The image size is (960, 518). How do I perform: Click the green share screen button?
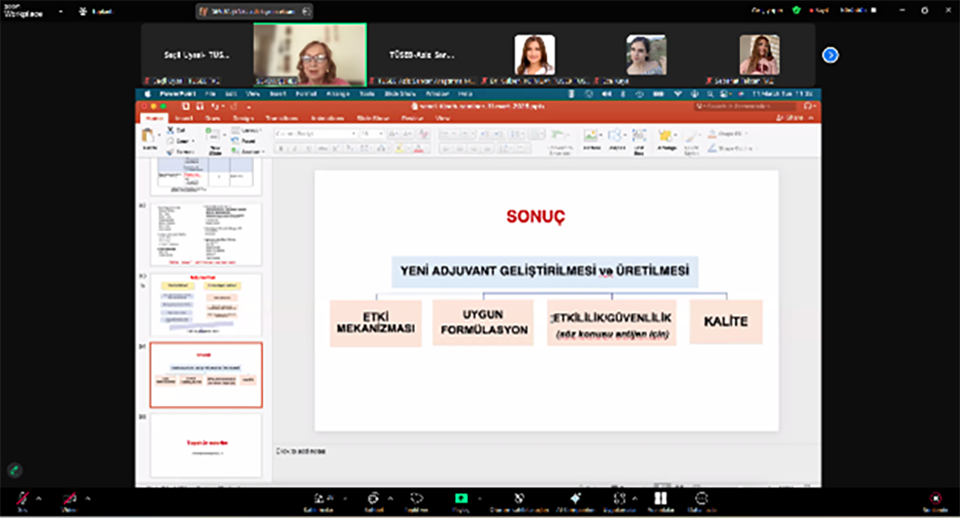coord(461,497)
